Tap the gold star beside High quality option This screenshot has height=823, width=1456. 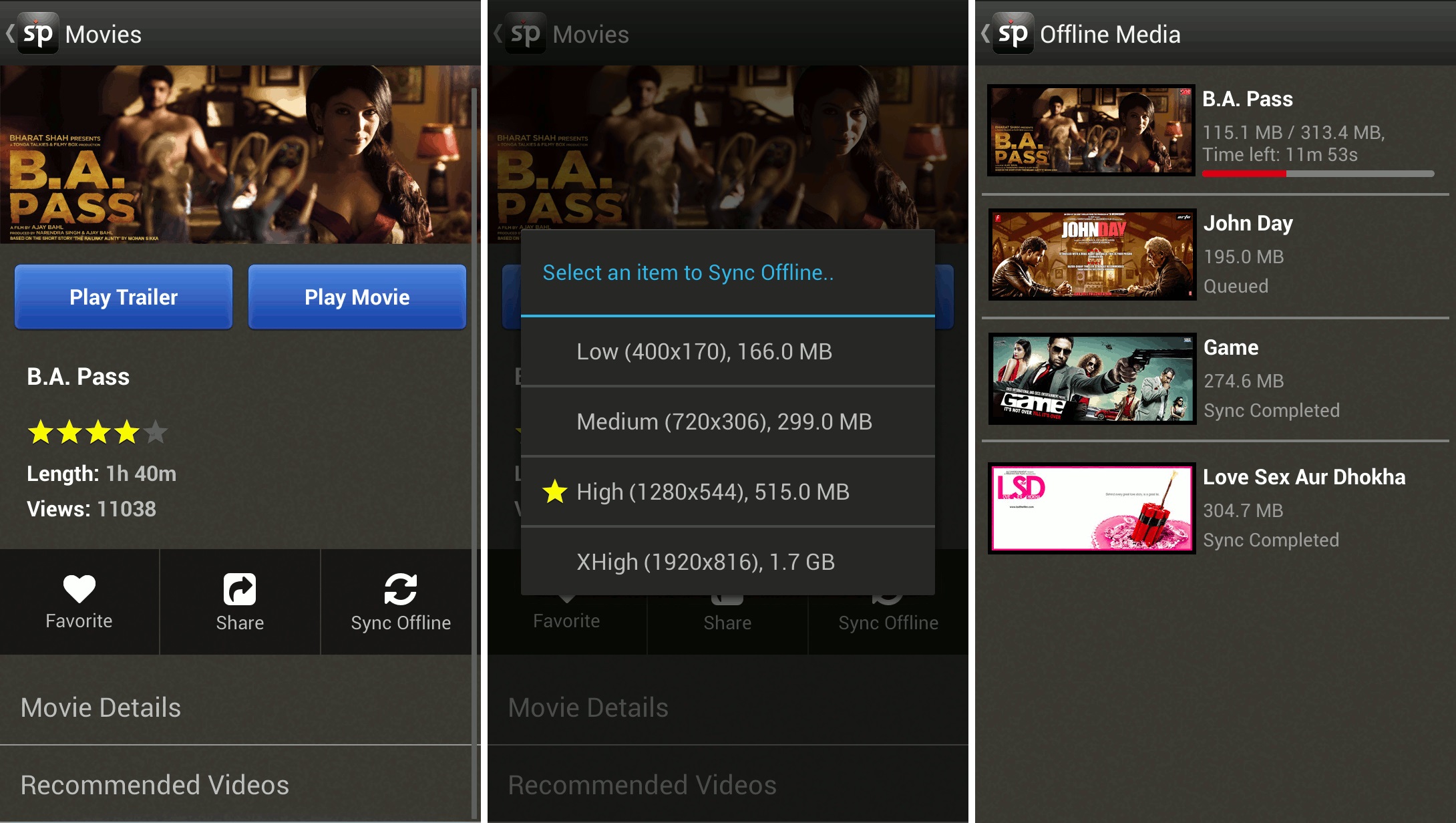(554, 492)
